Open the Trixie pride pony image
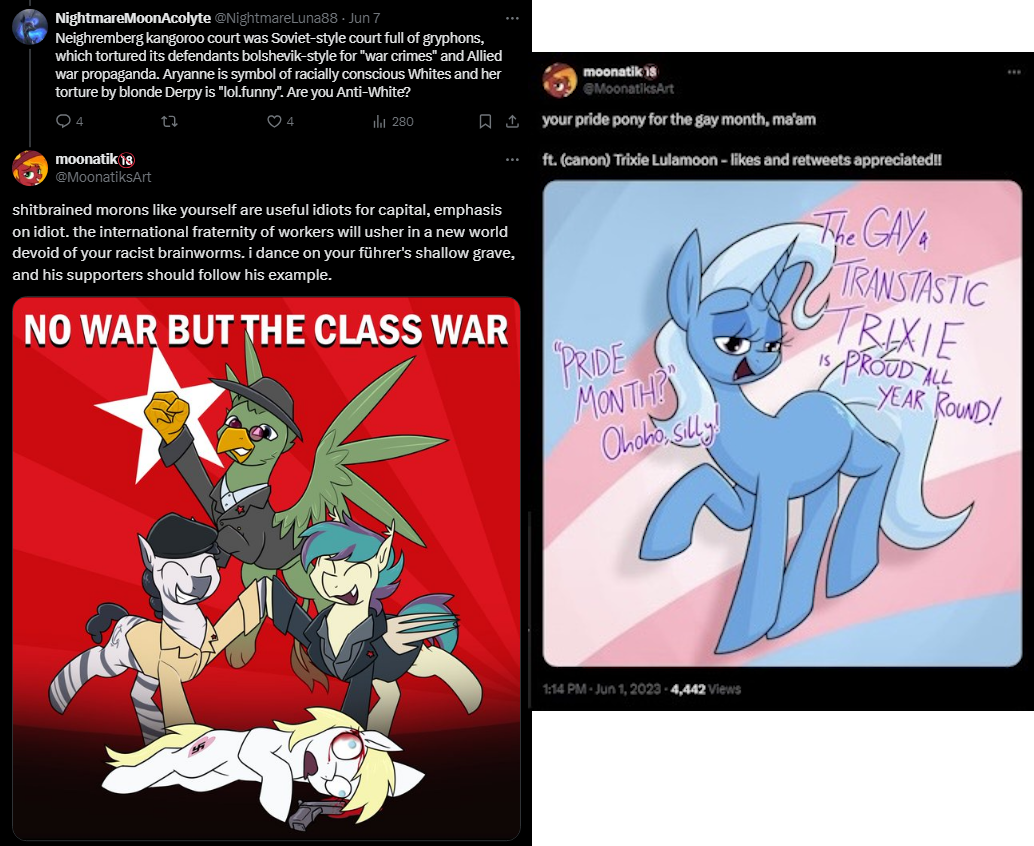The height and width of the screenshot is (846, 1034). [782, 423]
